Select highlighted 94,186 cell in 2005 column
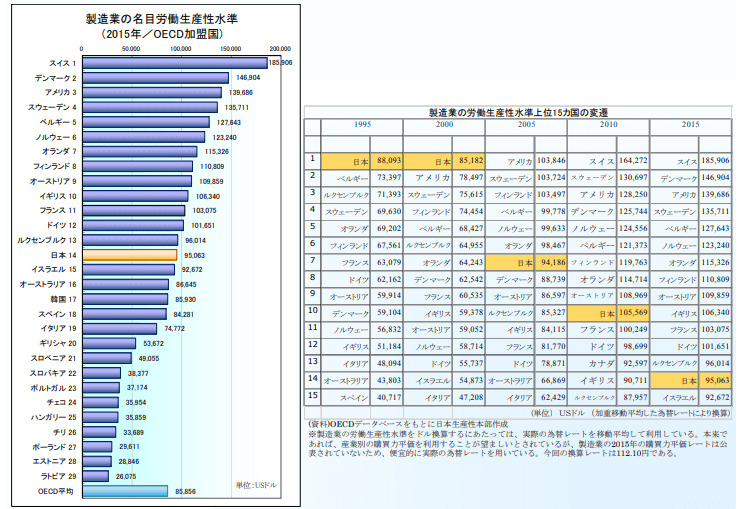Viewport: 743px width, 509px height. [552, 263]
